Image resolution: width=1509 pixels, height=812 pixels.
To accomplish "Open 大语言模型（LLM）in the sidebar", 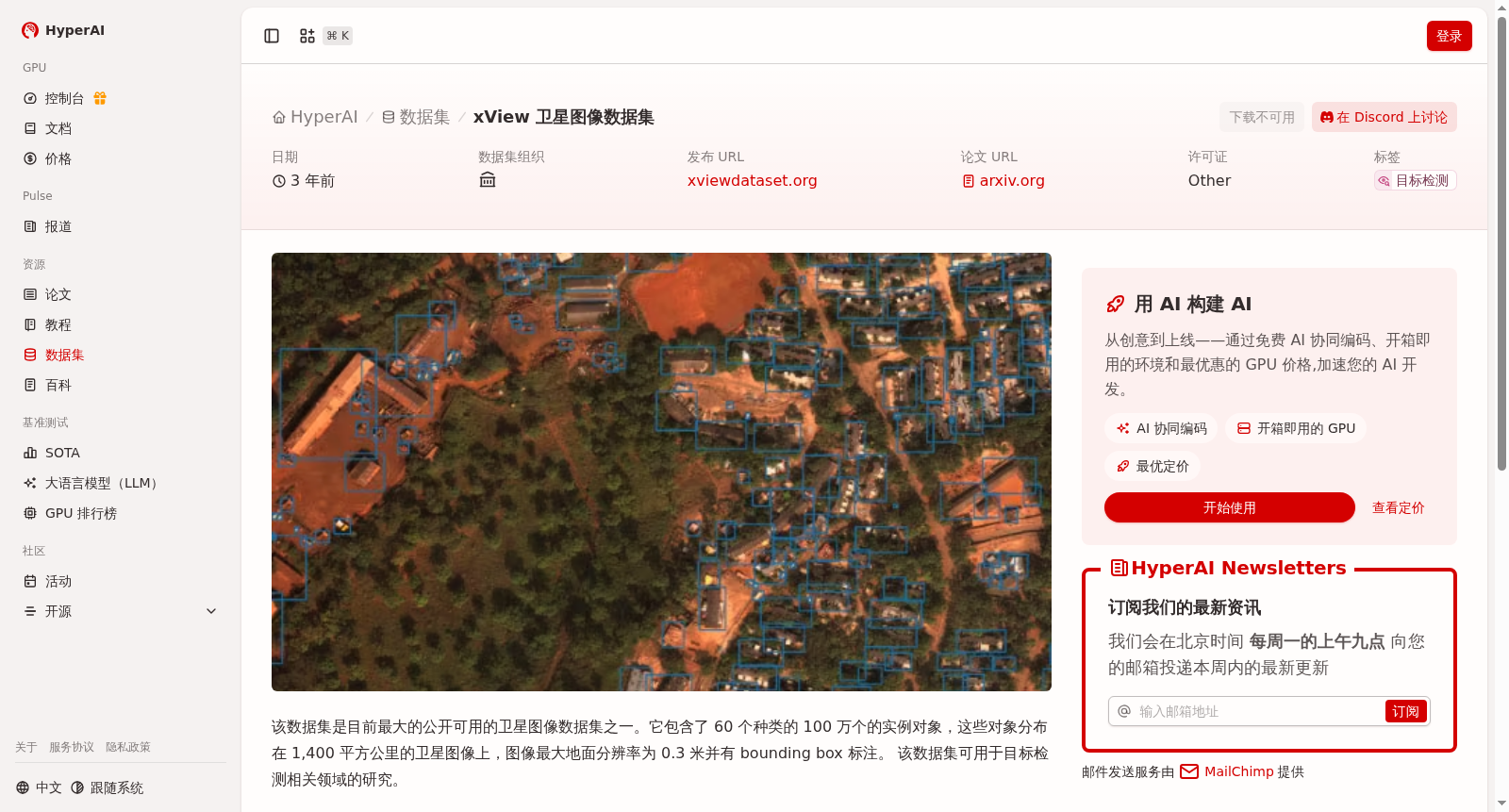I will (x=101, y=483).
